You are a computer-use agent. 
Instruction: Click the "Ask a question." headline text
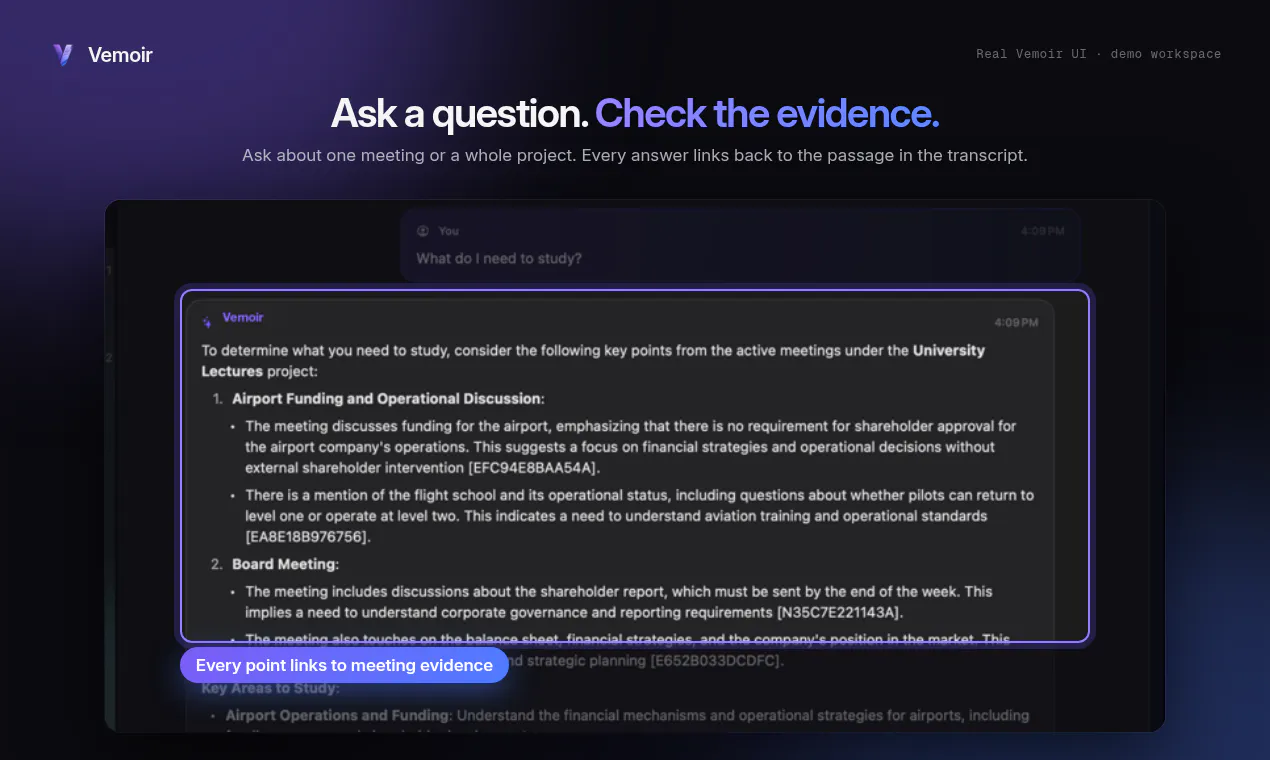click(460, 114)
